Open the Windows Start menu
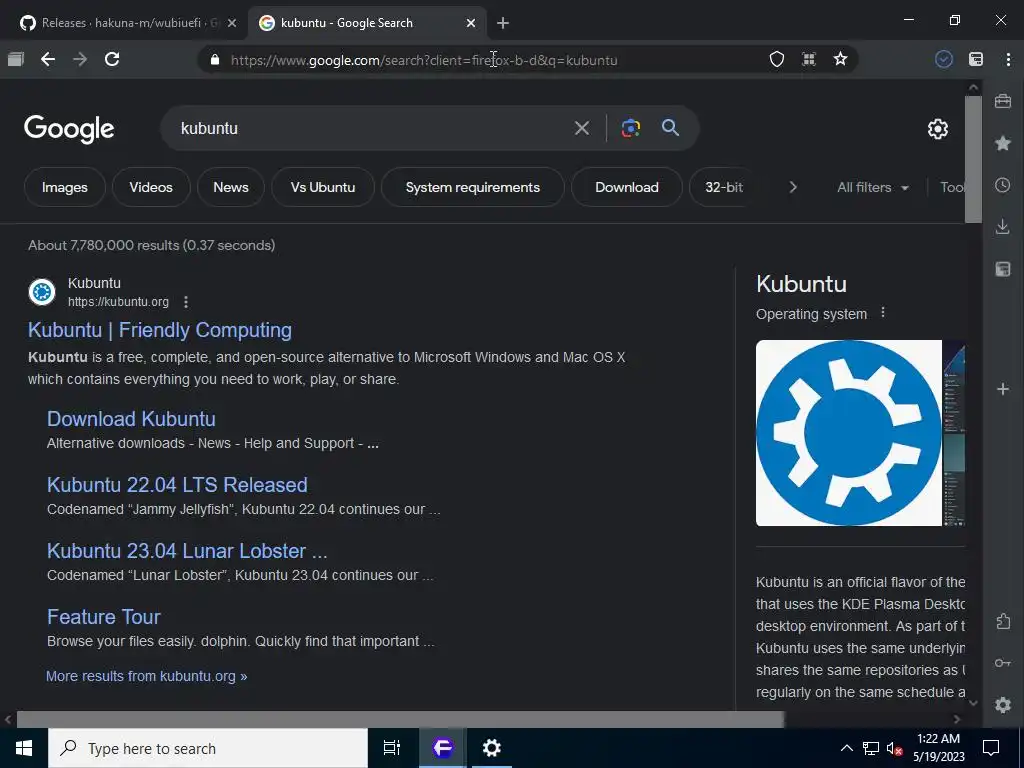The height and width of the screenshot is (768, 1024). pos(24,748)
